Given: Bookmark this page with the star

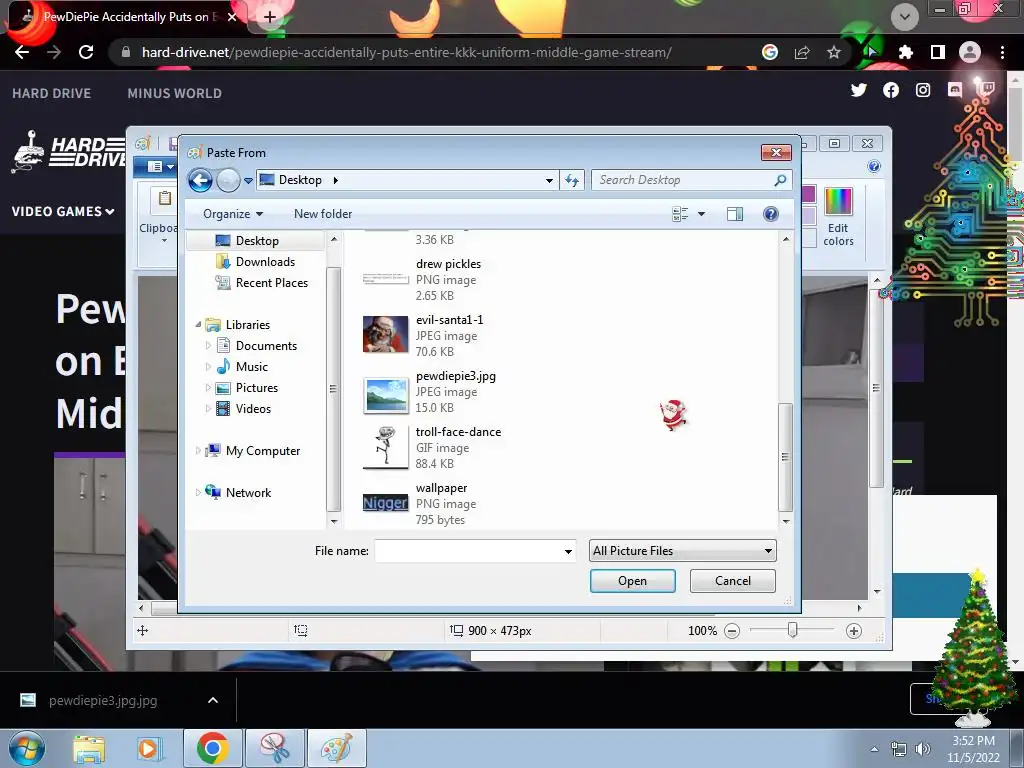Looking at the screenshot, I should [834, 52].
